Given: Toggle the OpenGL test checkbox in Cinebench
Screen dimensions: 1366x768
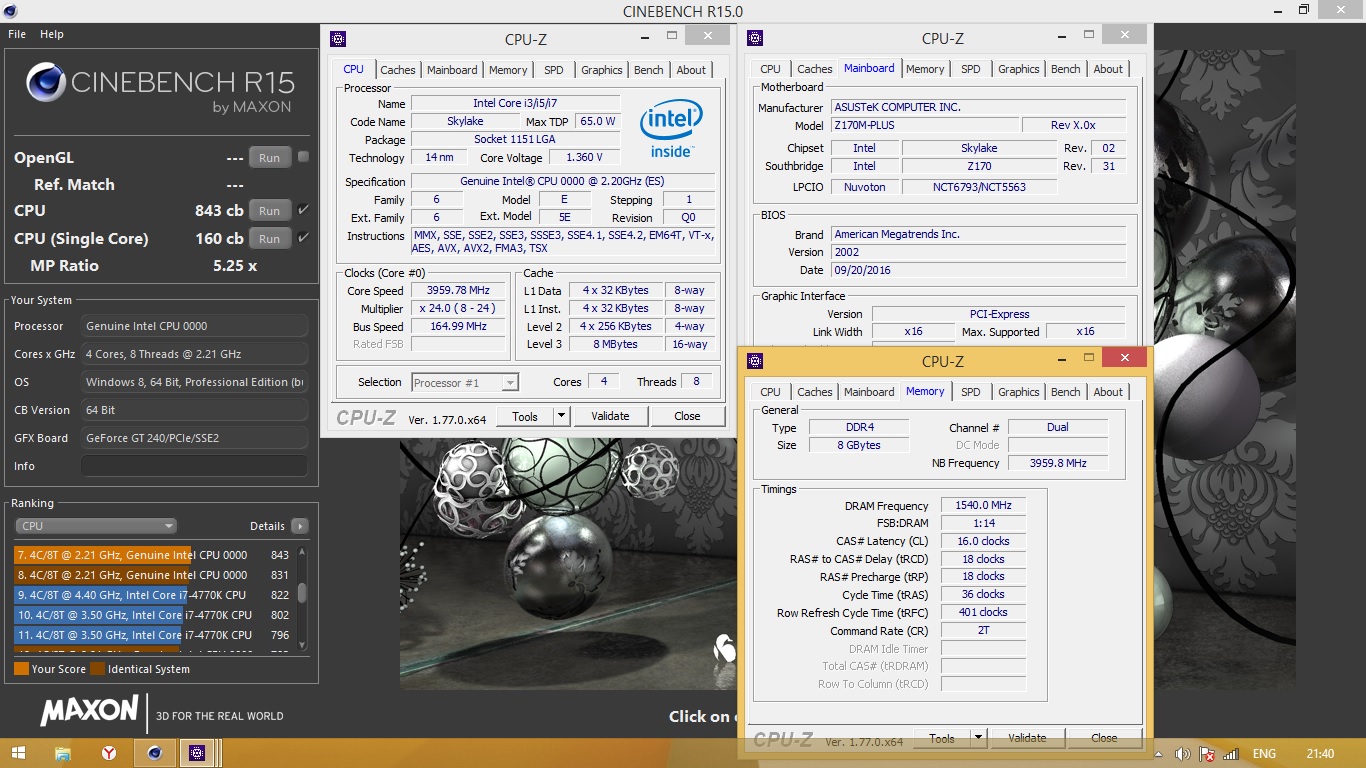Looking at the screenshot, I should [x=303, y=157].
